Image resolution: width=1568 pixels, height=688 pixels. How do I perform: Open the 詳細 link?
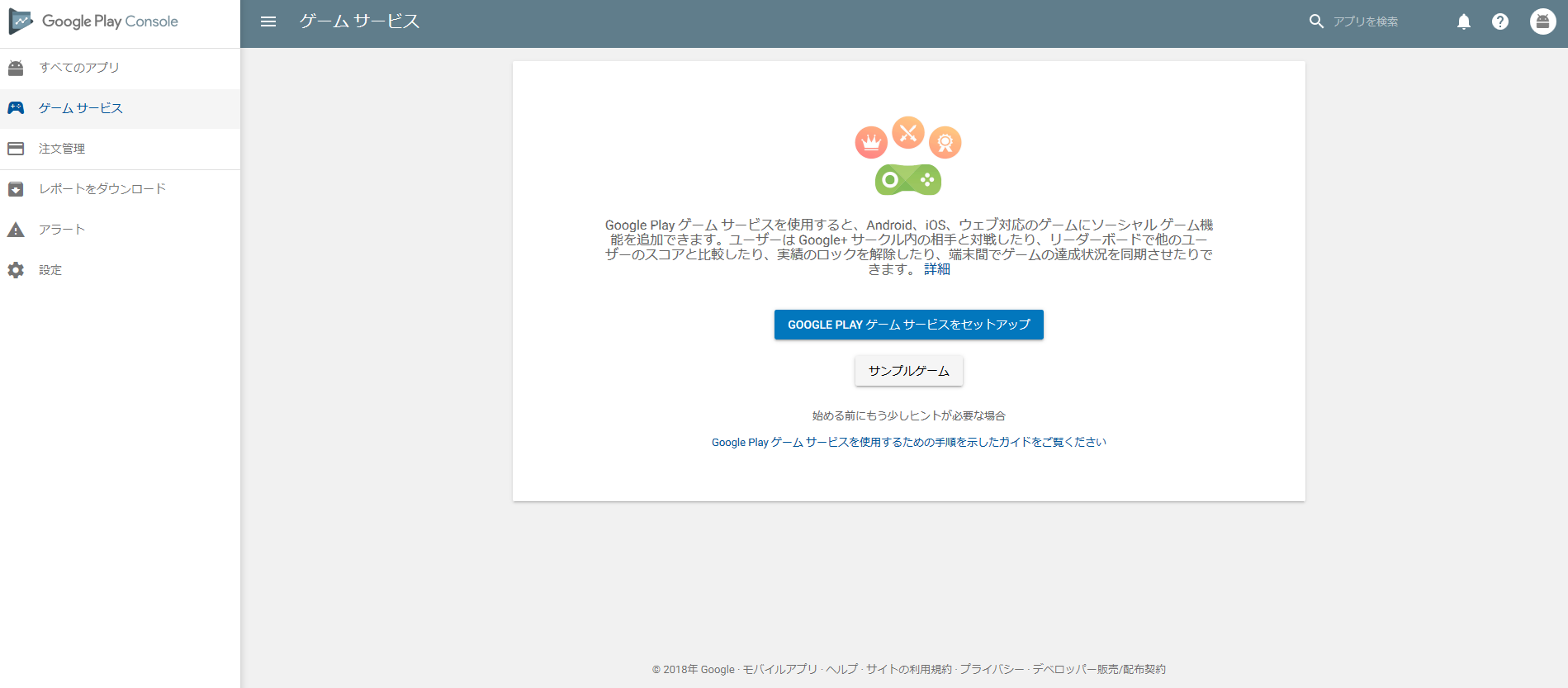point(937,269)
